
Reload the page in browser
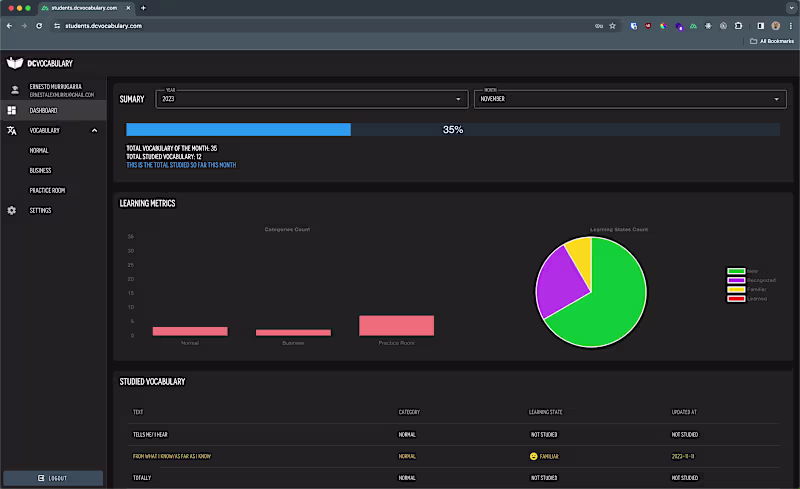pos(39,25)
